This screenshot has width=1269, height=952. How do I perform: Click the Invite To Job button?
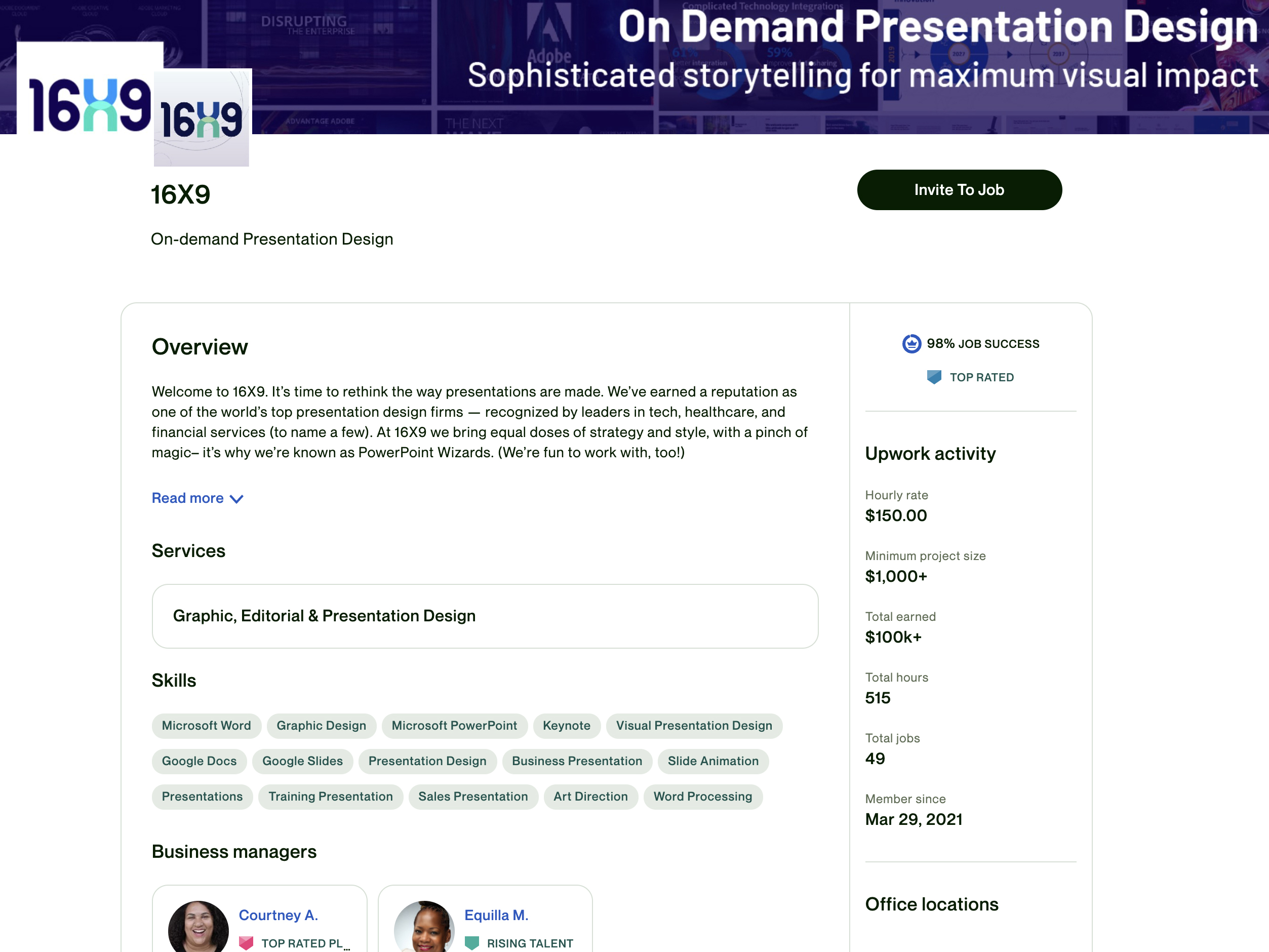pyautogui.click(x=959, y=190)
